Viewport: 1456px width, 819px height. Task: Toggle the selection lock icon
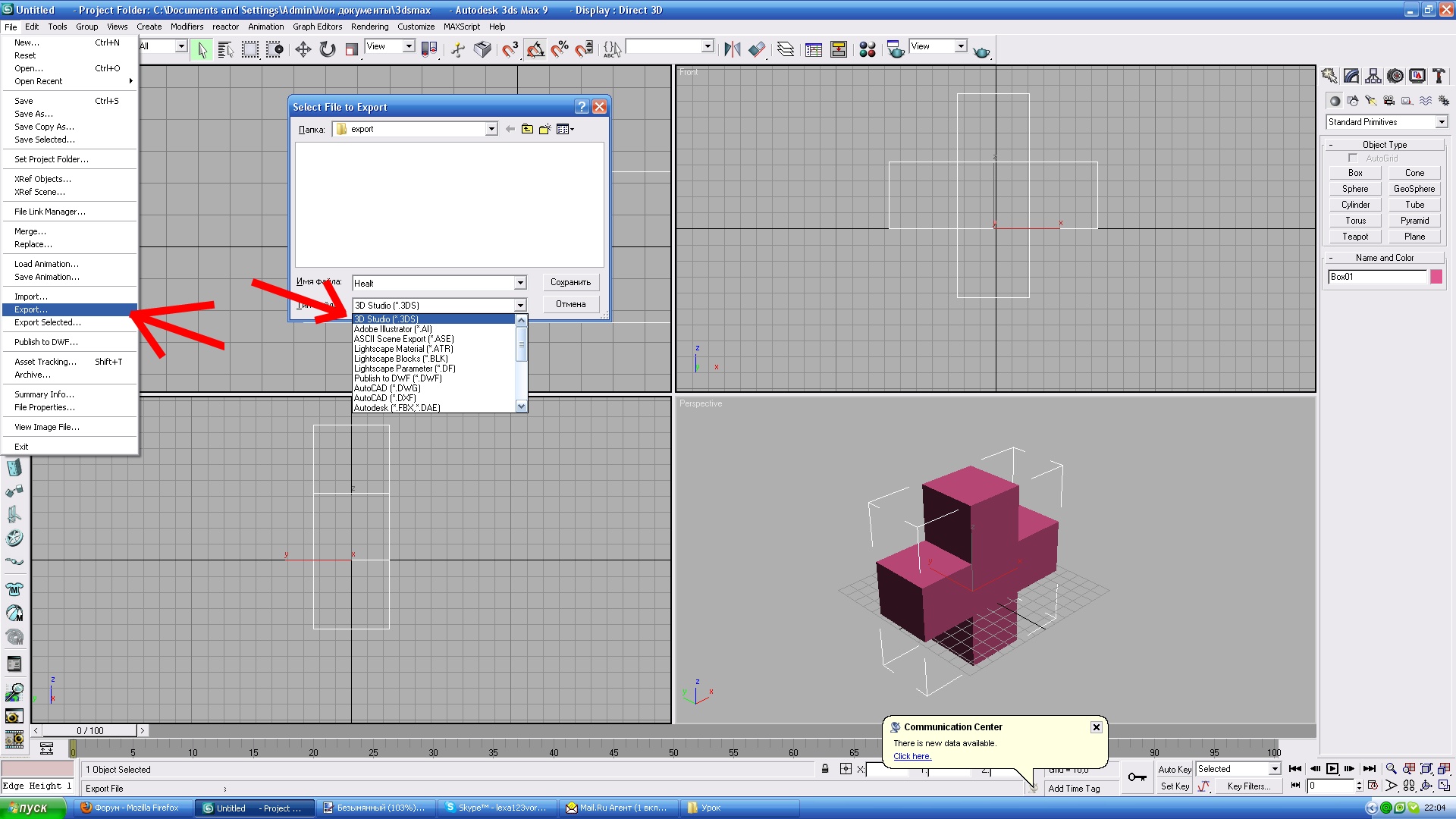825,769
